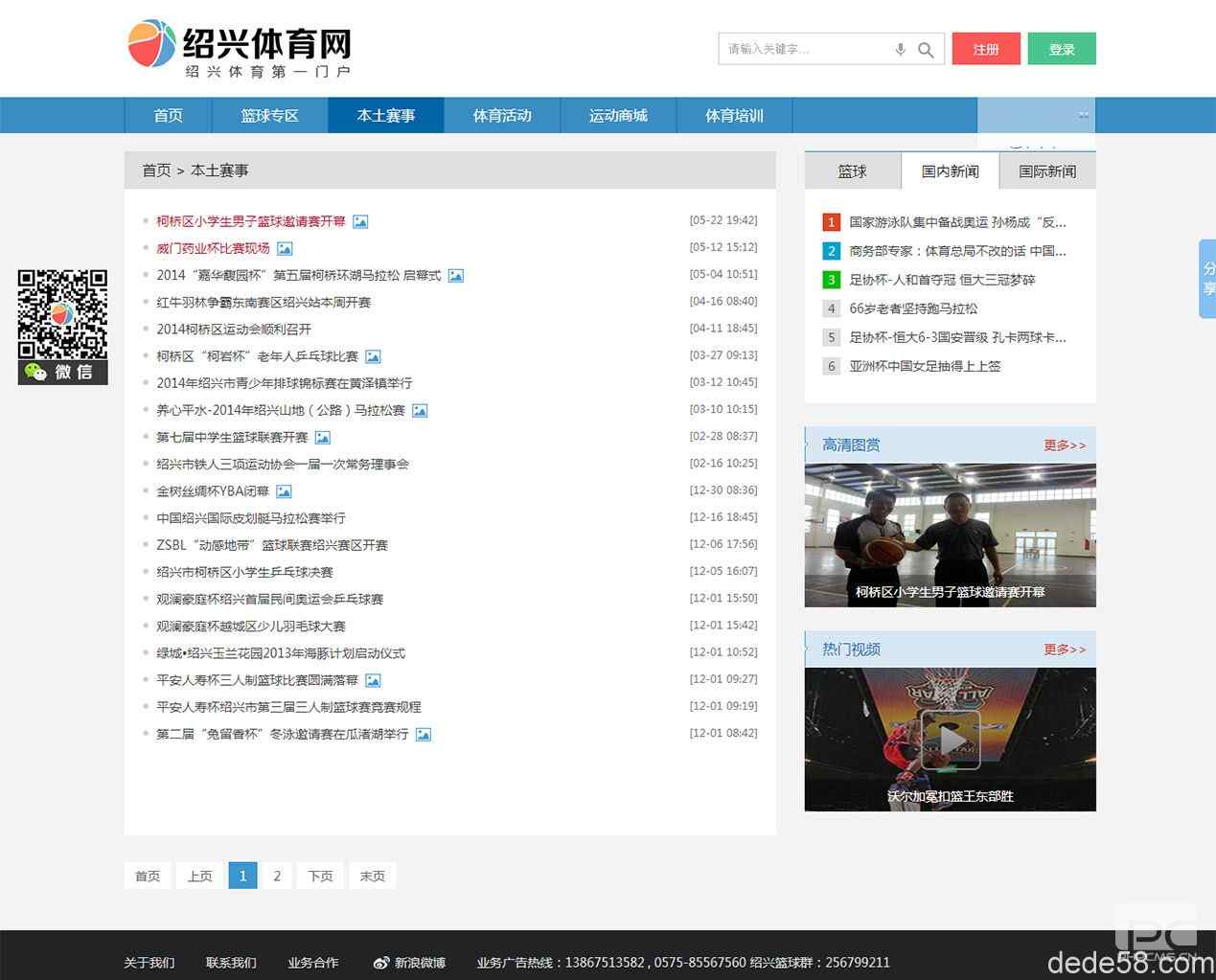Open the 柯桥区小学生男子篮球邀请赛开幕 photo thumbnail
Screen dimensions: 1216x980
(950, 535)
